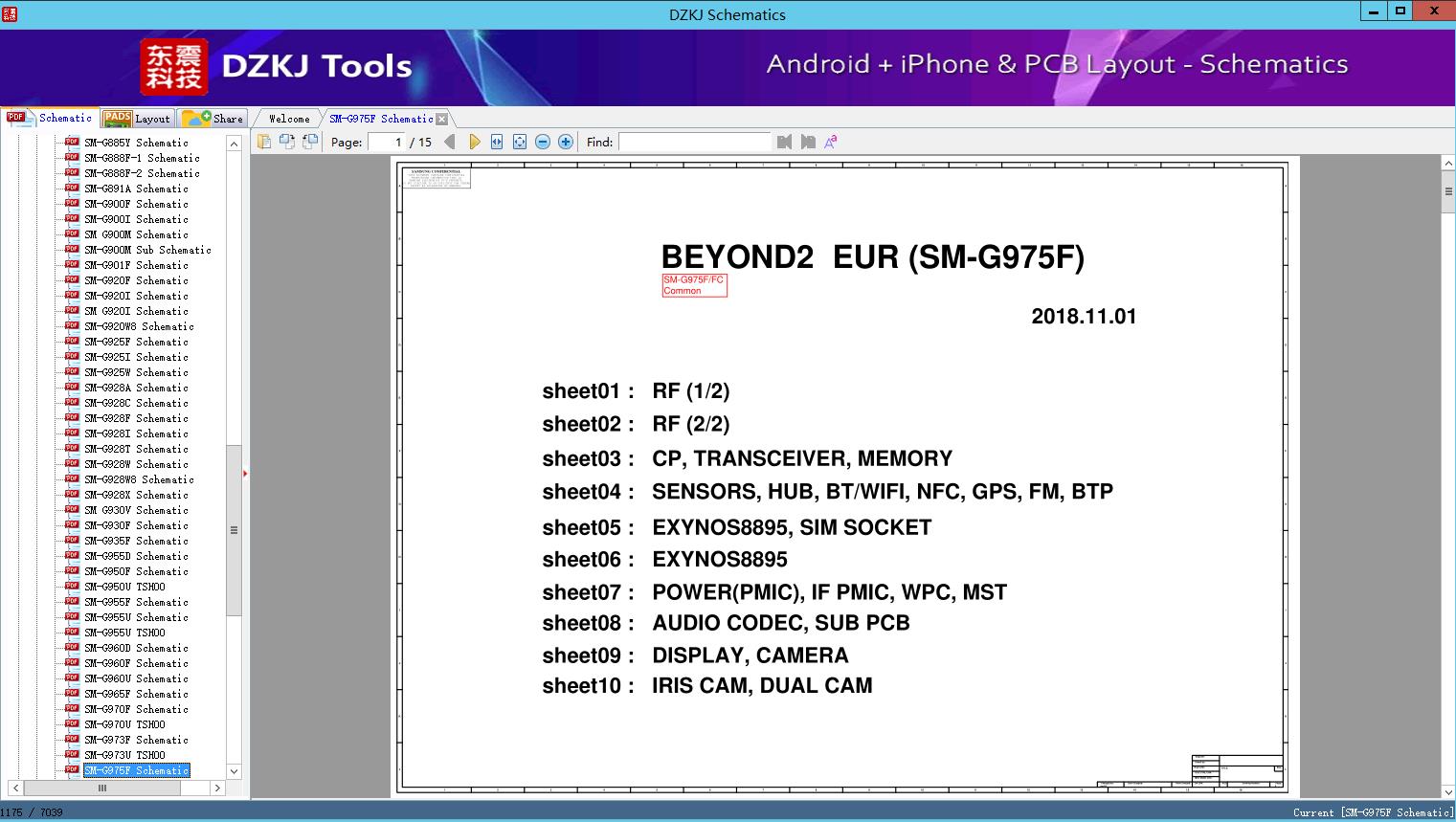
Task: Click the page number input field
Action: pos(386,142)
